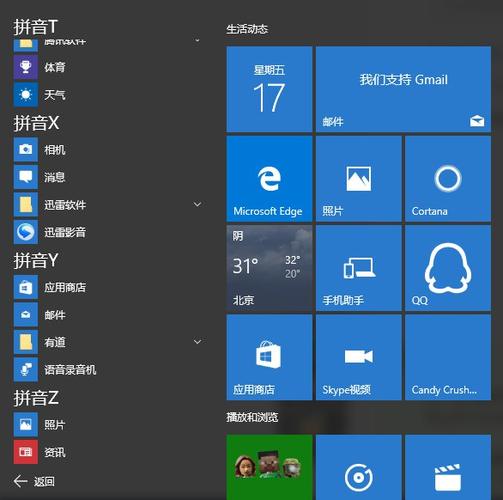Open the Skype视频 video tile
This screenshot has height=500, width=503.
tap(359, 357)
